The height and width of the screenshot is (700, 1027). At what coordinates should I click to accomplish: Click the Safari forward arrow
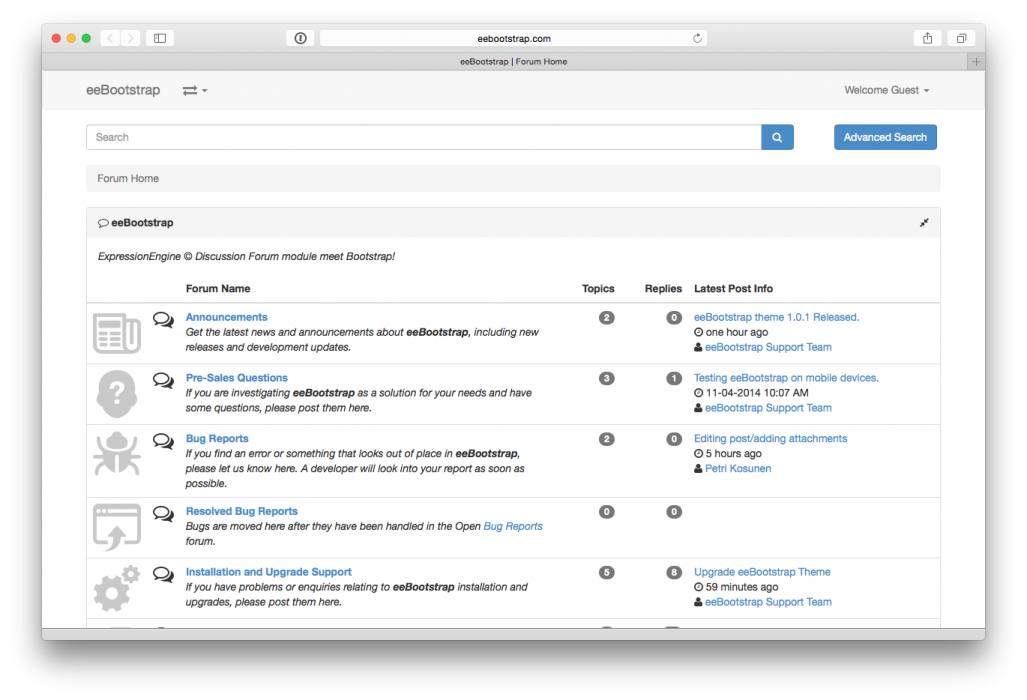(130, 39)
